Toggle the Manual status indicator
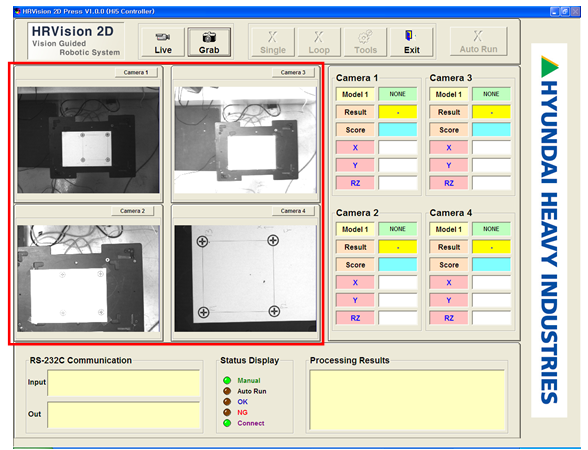This screenshot has height=450, width=588. (x=227, y=380)
